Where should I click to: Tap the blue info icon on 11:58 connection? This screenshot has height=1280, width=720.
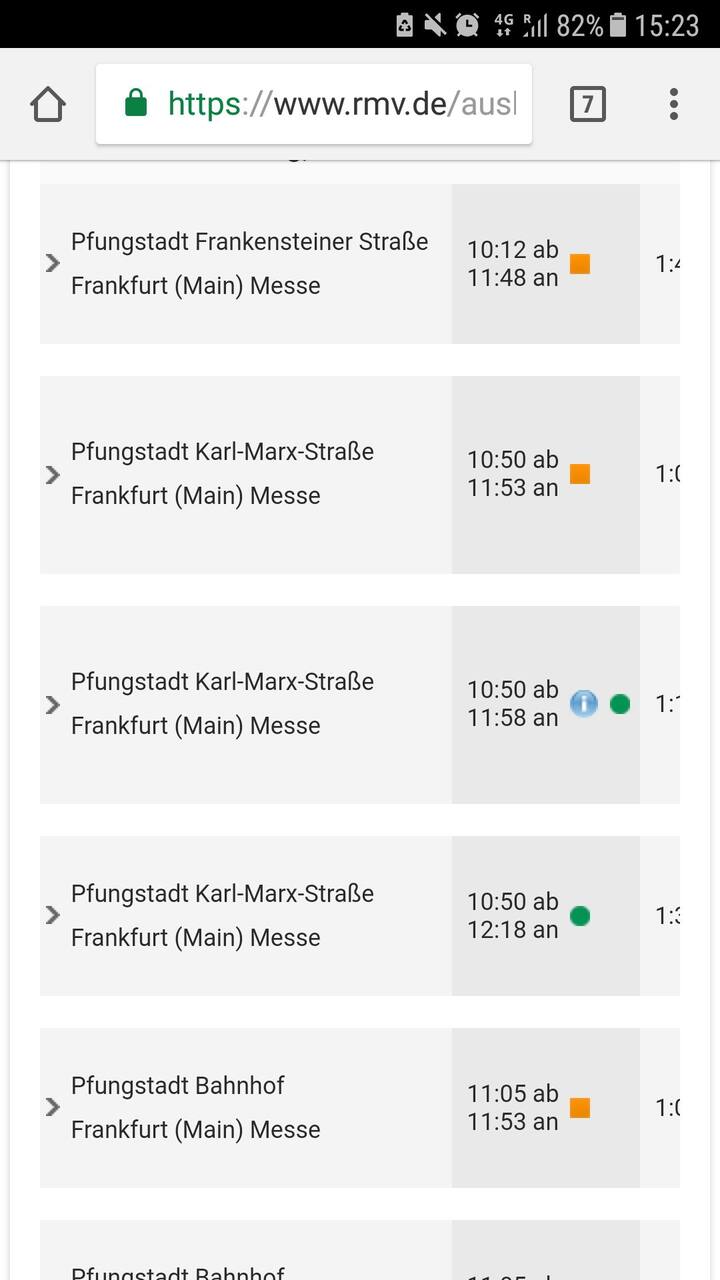(x=584, y=704)
